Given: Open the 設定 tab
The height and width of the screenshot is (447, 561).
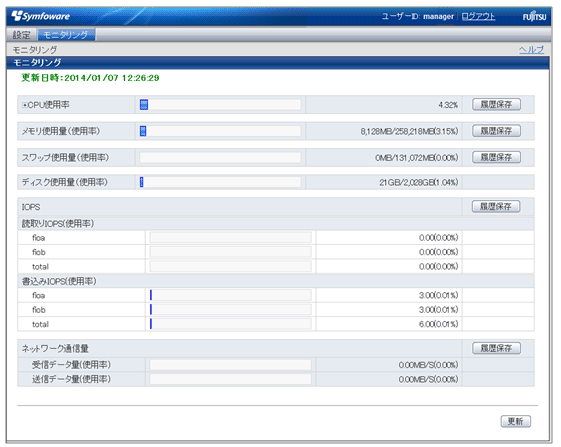Looking at the screenshot, I should (x=21, y=35).
